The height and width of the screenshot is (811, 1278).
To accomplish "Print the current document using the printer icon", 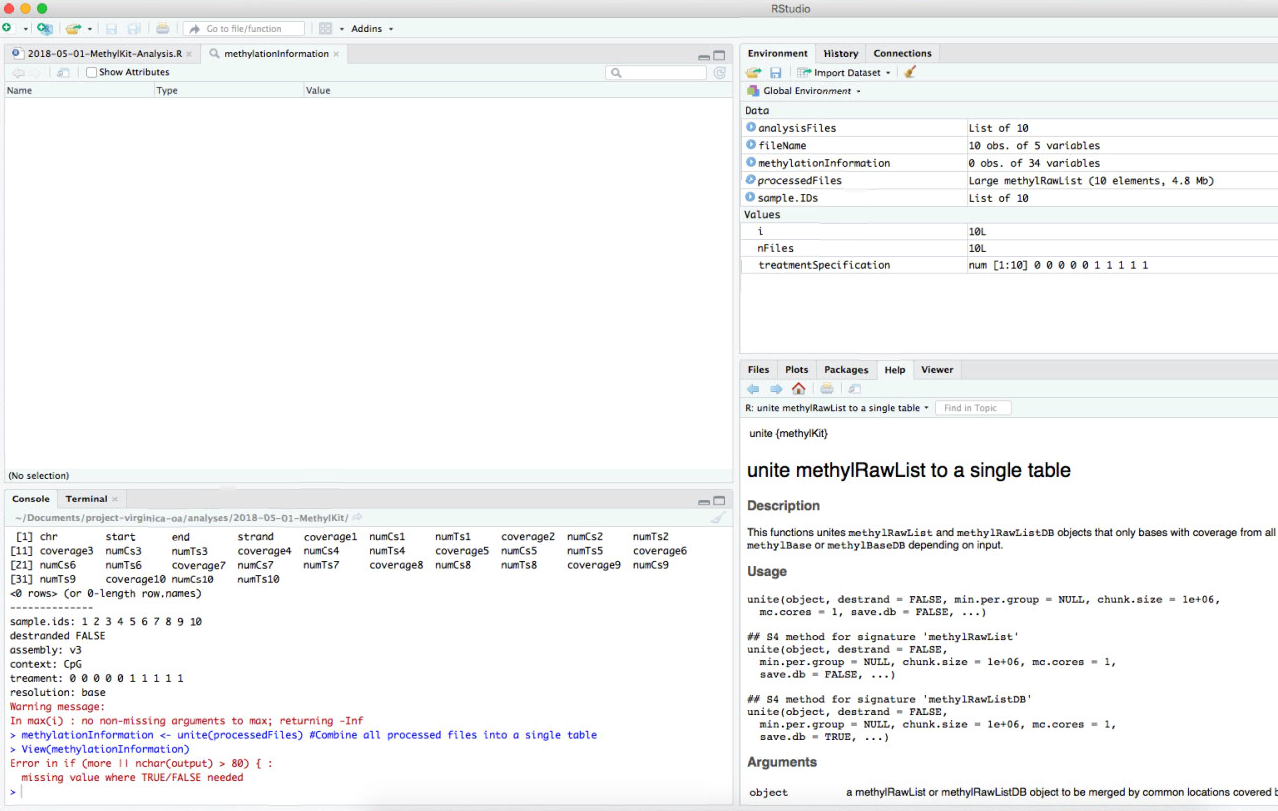I will pos(162,28).
